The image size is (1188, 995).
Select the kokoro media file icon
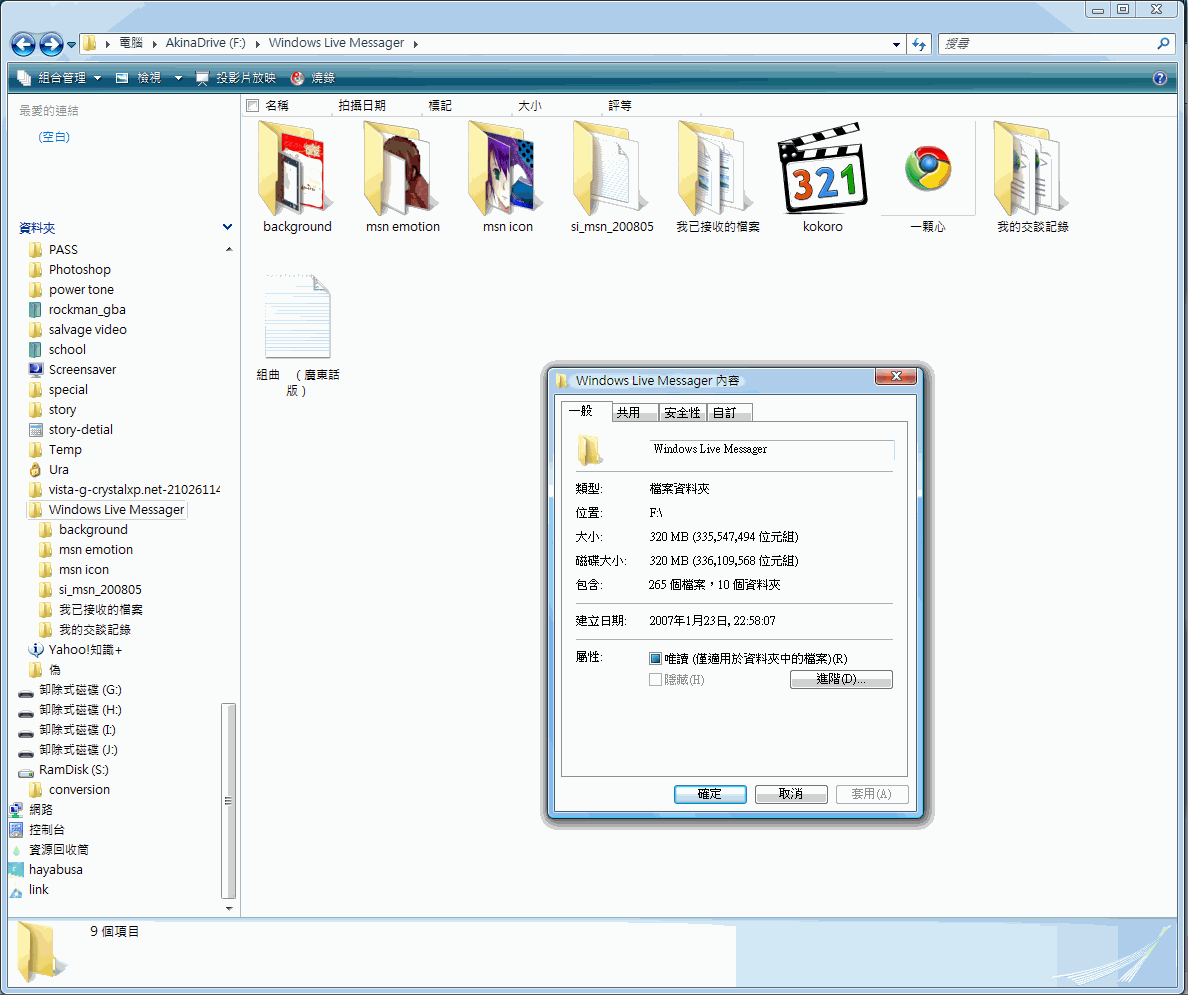822,168
